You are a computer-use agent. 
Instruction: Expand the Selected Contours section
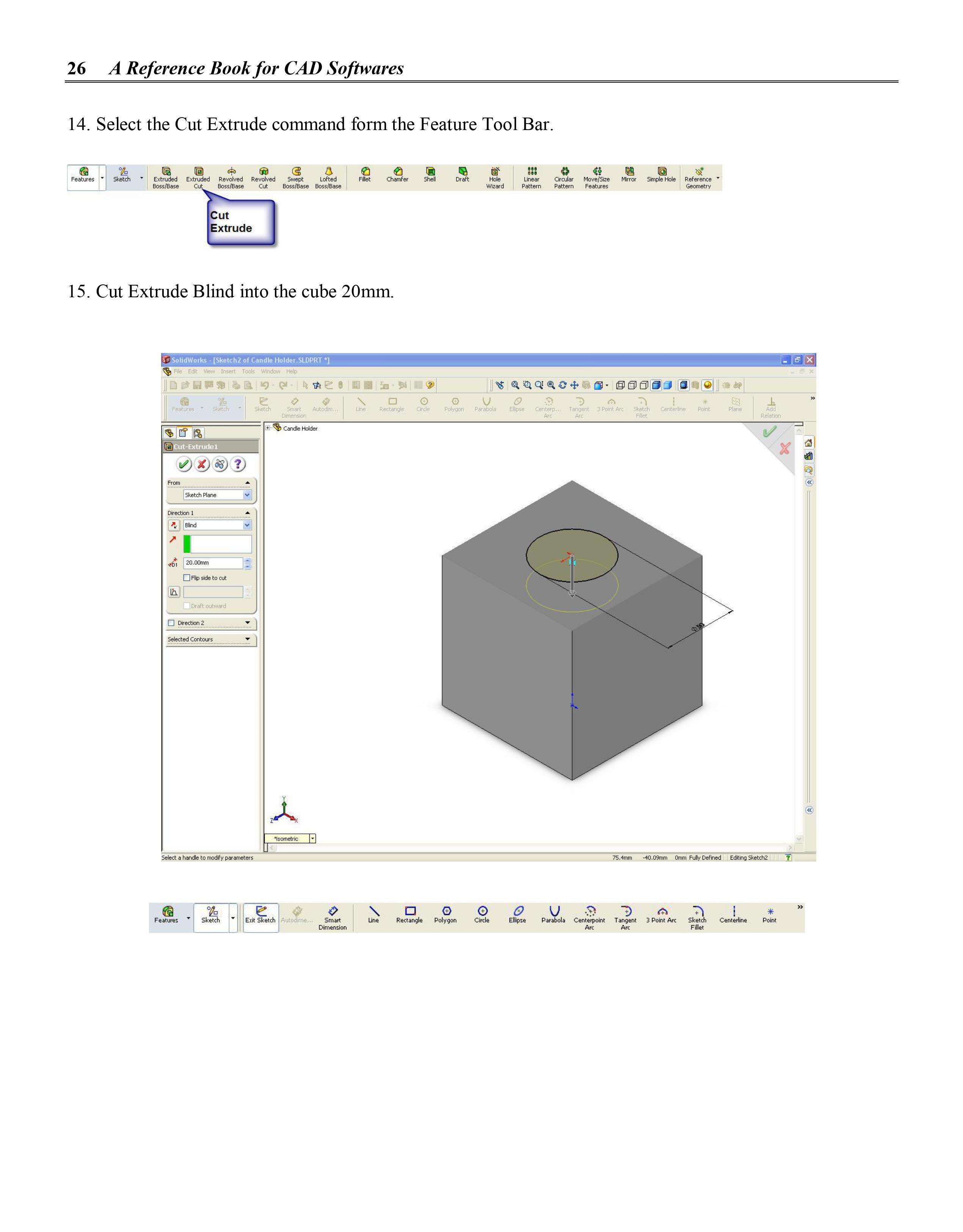(247, 639)
